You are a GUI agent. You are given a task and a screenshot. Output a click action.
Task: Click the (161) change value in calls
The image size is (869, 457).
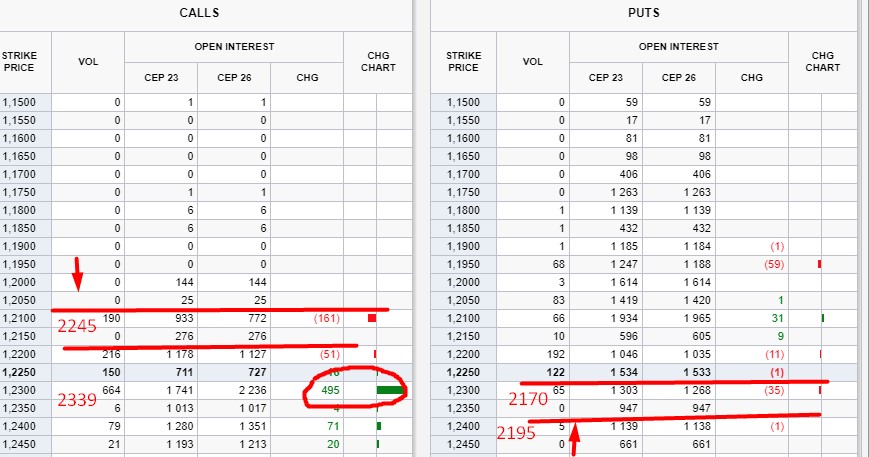(x=326, y=319)
